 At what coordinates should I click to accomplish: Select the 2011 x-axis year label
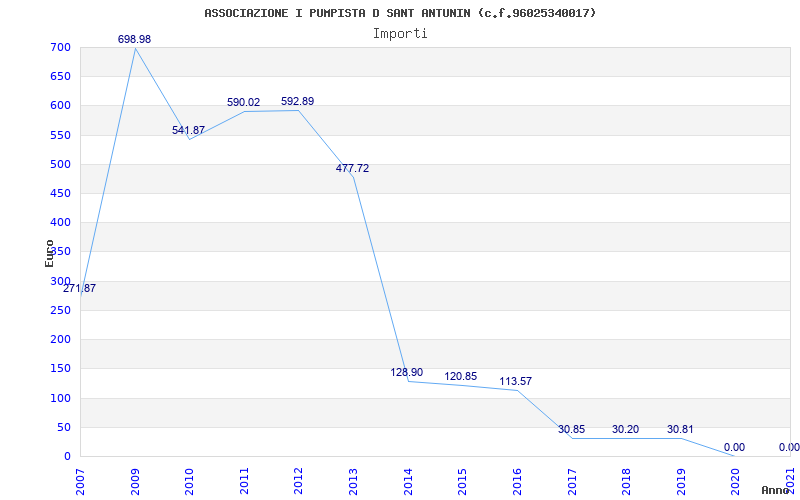[x=244, y=482]
